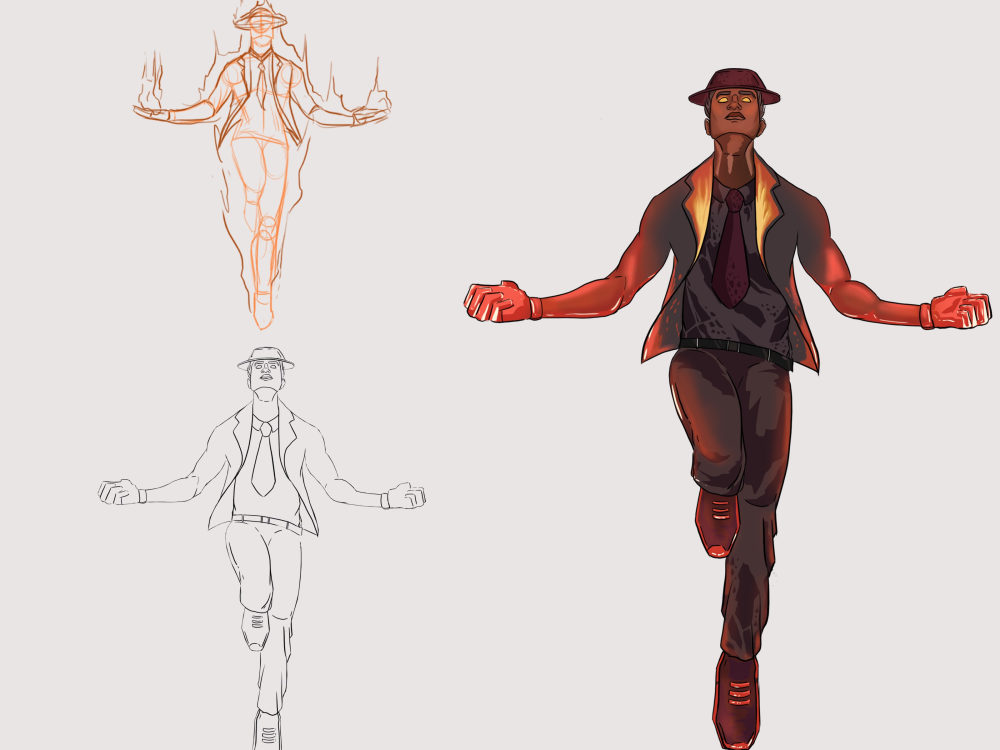
Task: Select the red sneaker on raised leg
Action: 715,525
